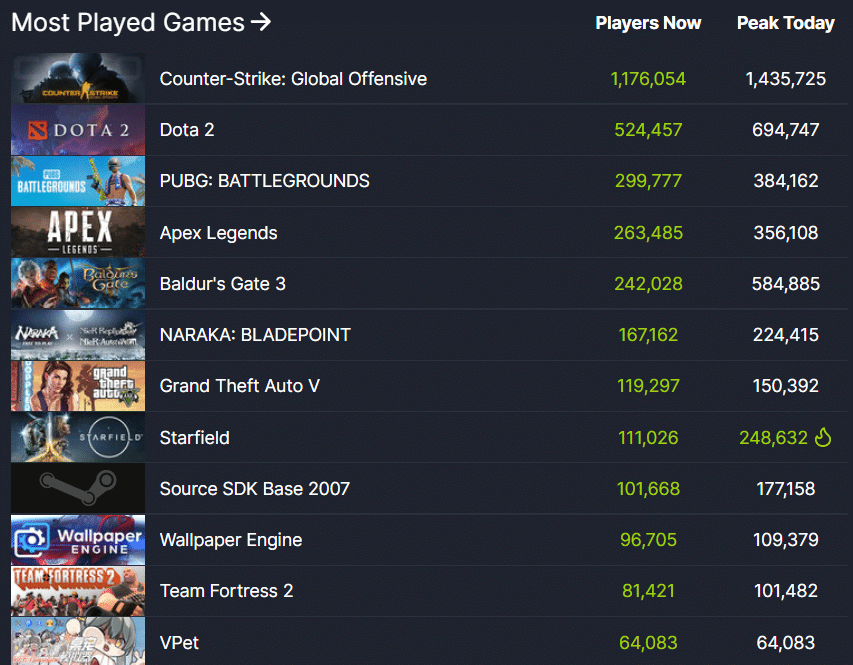Click the Counter-Strike: Global Offensive capsule art

pyautogui.click(x=77, y=79)
